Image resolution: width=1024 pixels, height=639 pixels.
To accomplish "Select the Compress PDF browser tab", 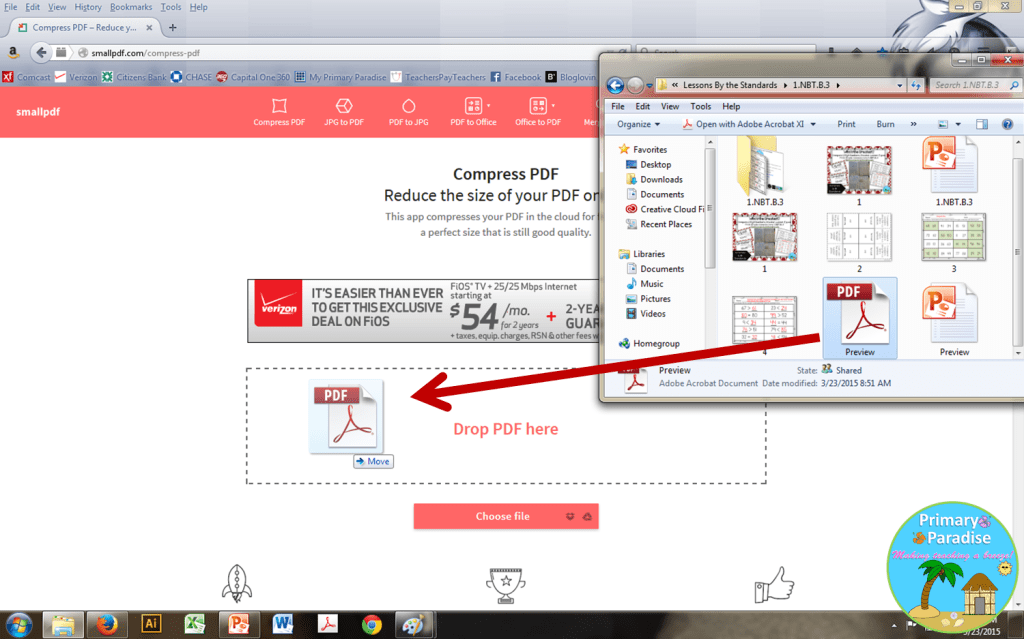I will point(85,27).
